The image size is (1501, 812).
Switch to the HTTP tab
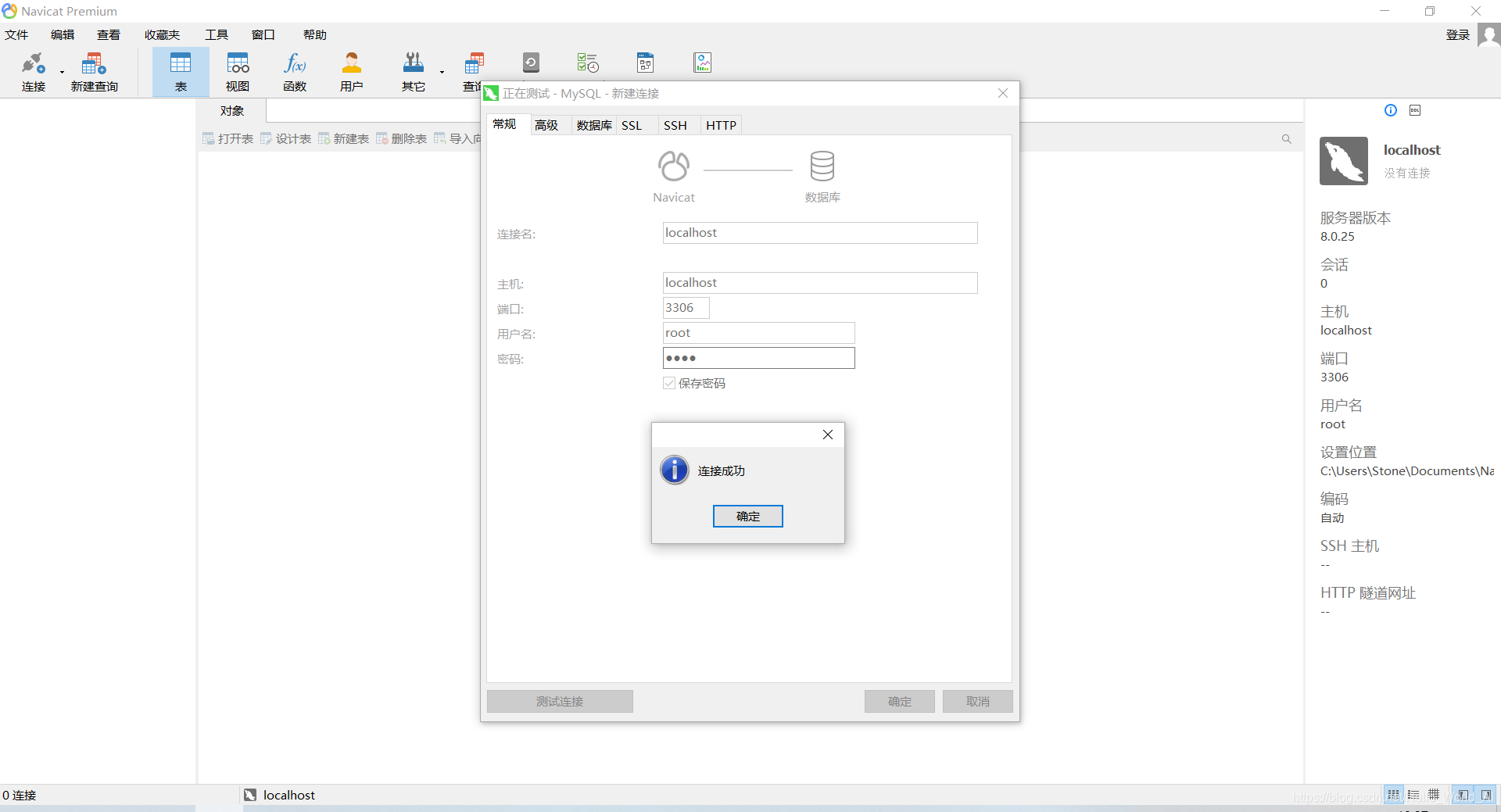(x=721, y=125)
